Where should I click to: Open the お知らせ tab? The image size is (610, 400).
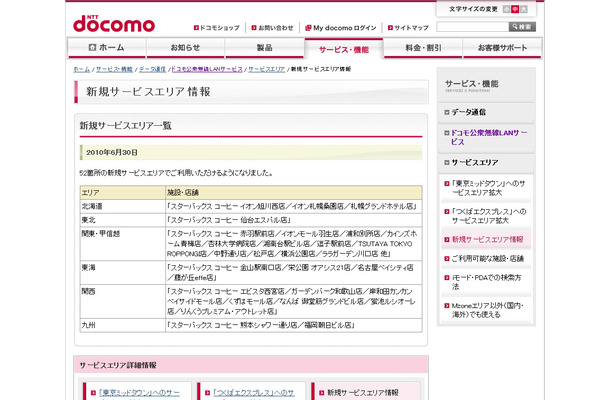(x=186, y=48)
